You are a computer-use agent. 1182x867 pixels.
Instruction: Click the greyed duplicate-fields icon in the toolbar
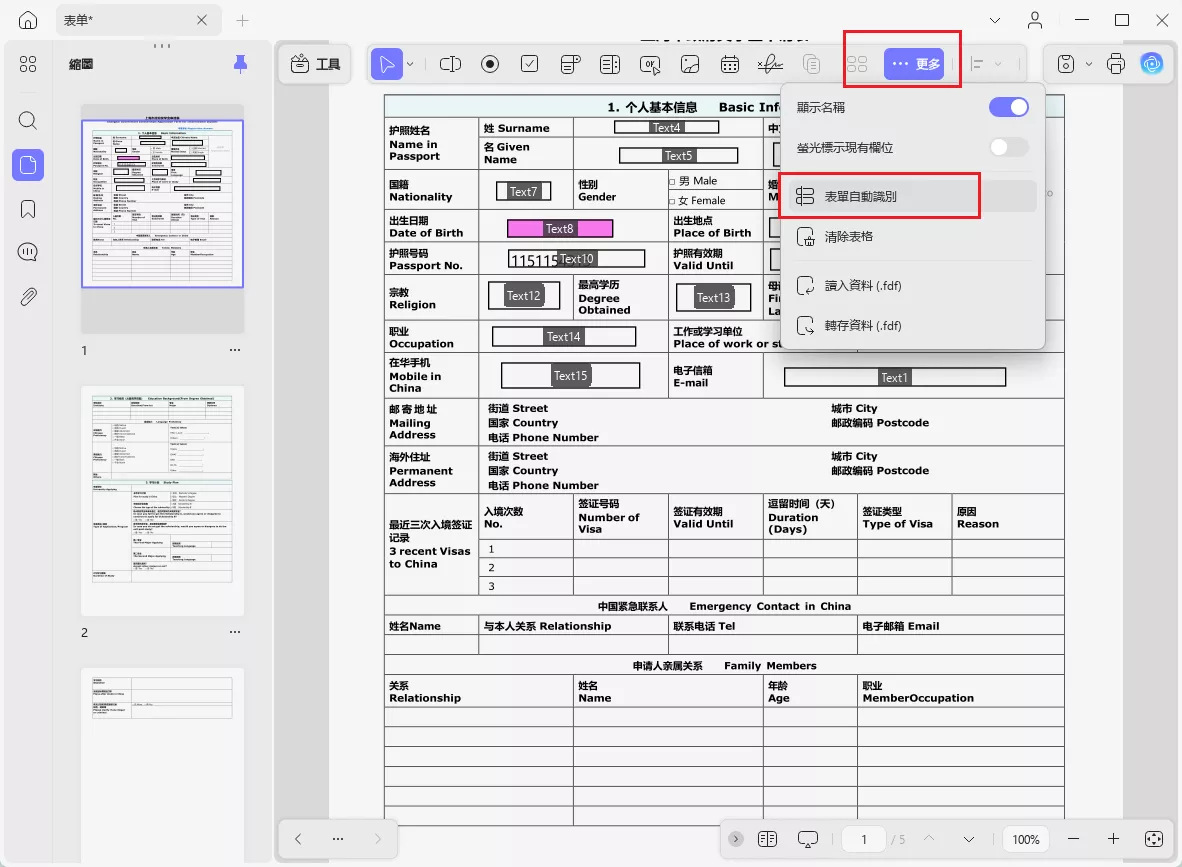click(811, 64)
